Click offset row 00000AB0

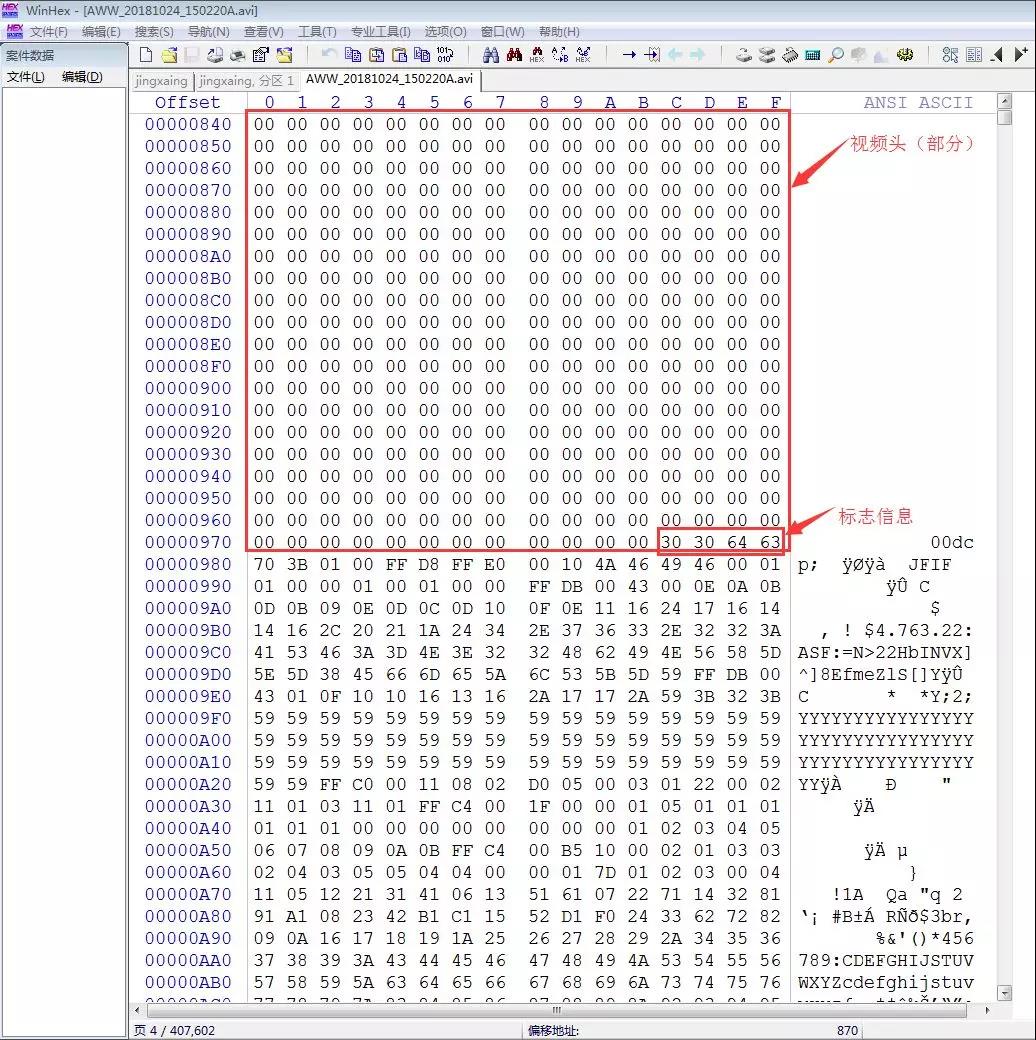pos(188,982)
